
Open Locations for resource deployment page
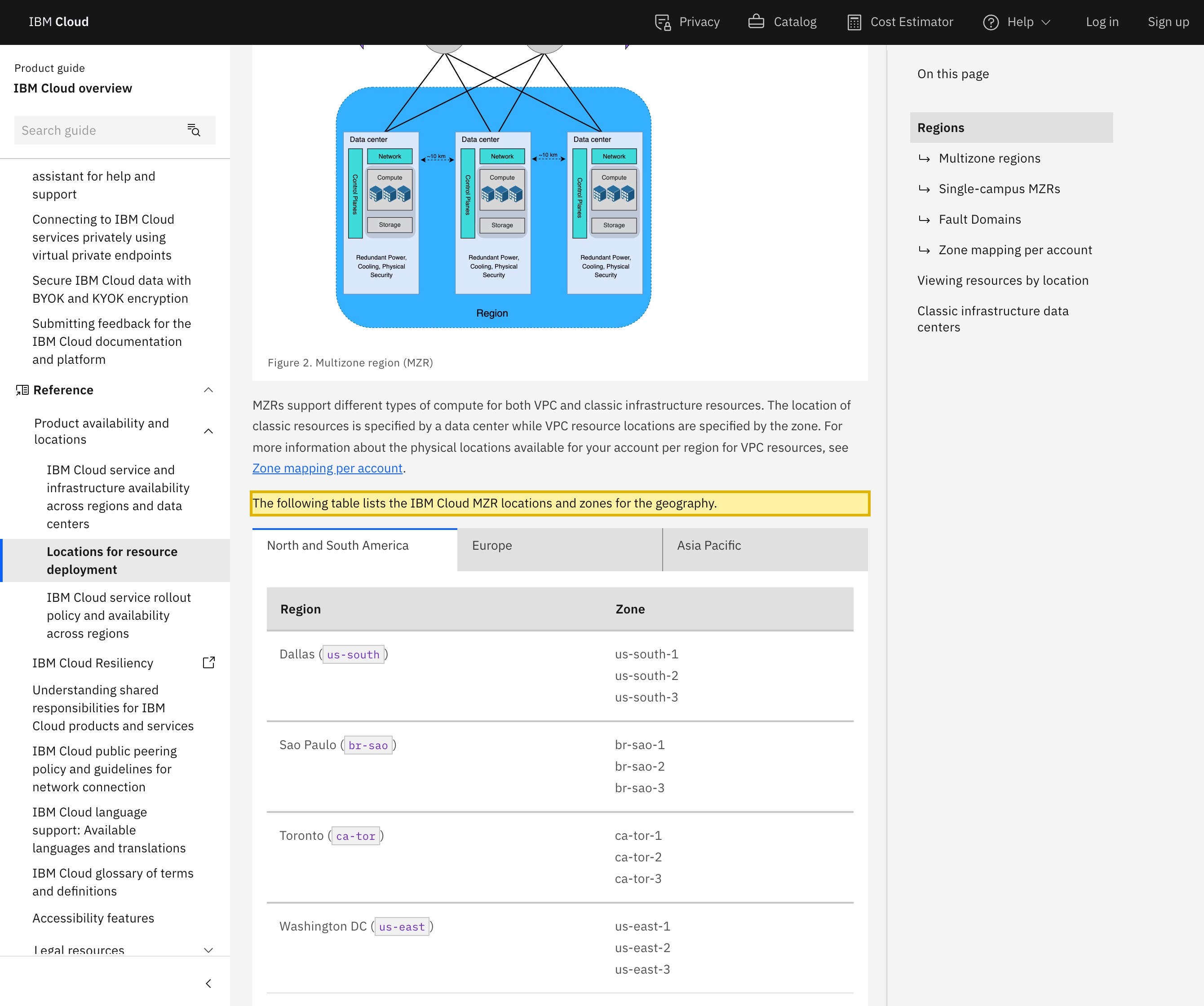pos(115,560)
